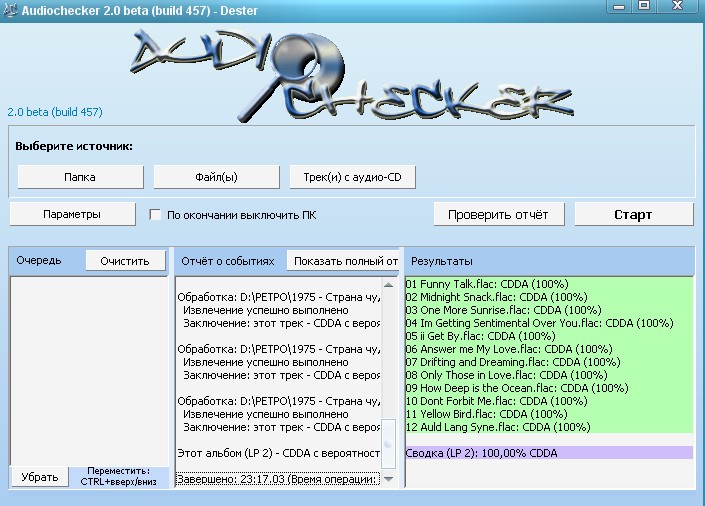Select 'Трек(и) с аудио-CD' source

tap(352, 177)
